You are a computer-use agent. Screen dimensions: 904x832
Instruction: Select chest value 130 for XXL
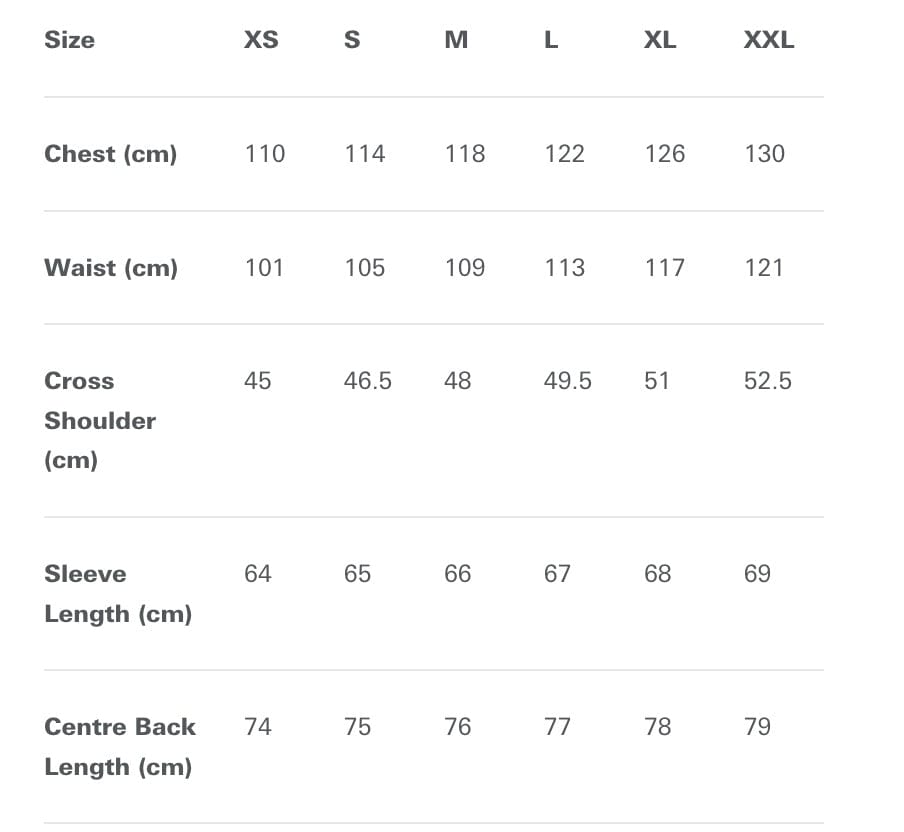[x=764, y=154]
